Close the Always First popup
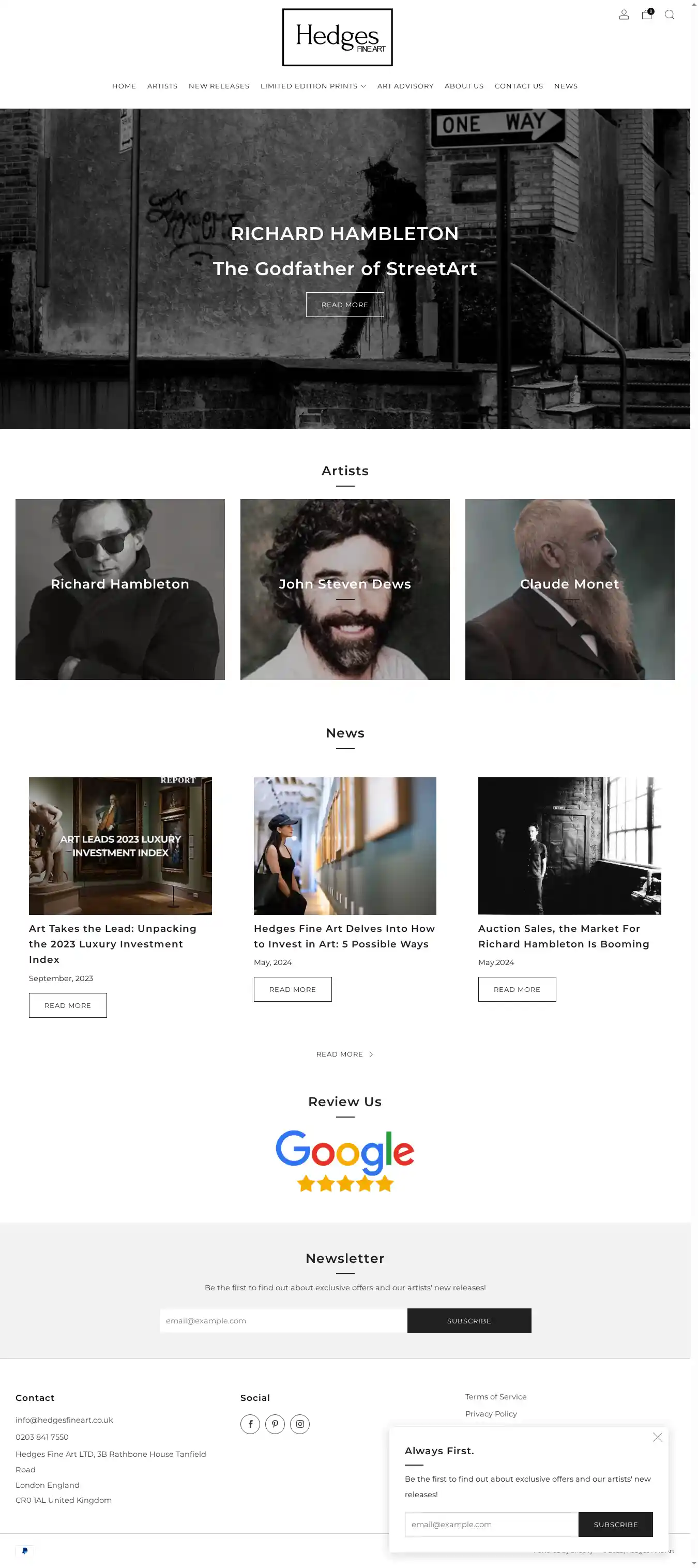698x1568 pixels. tap(657, 1437)
